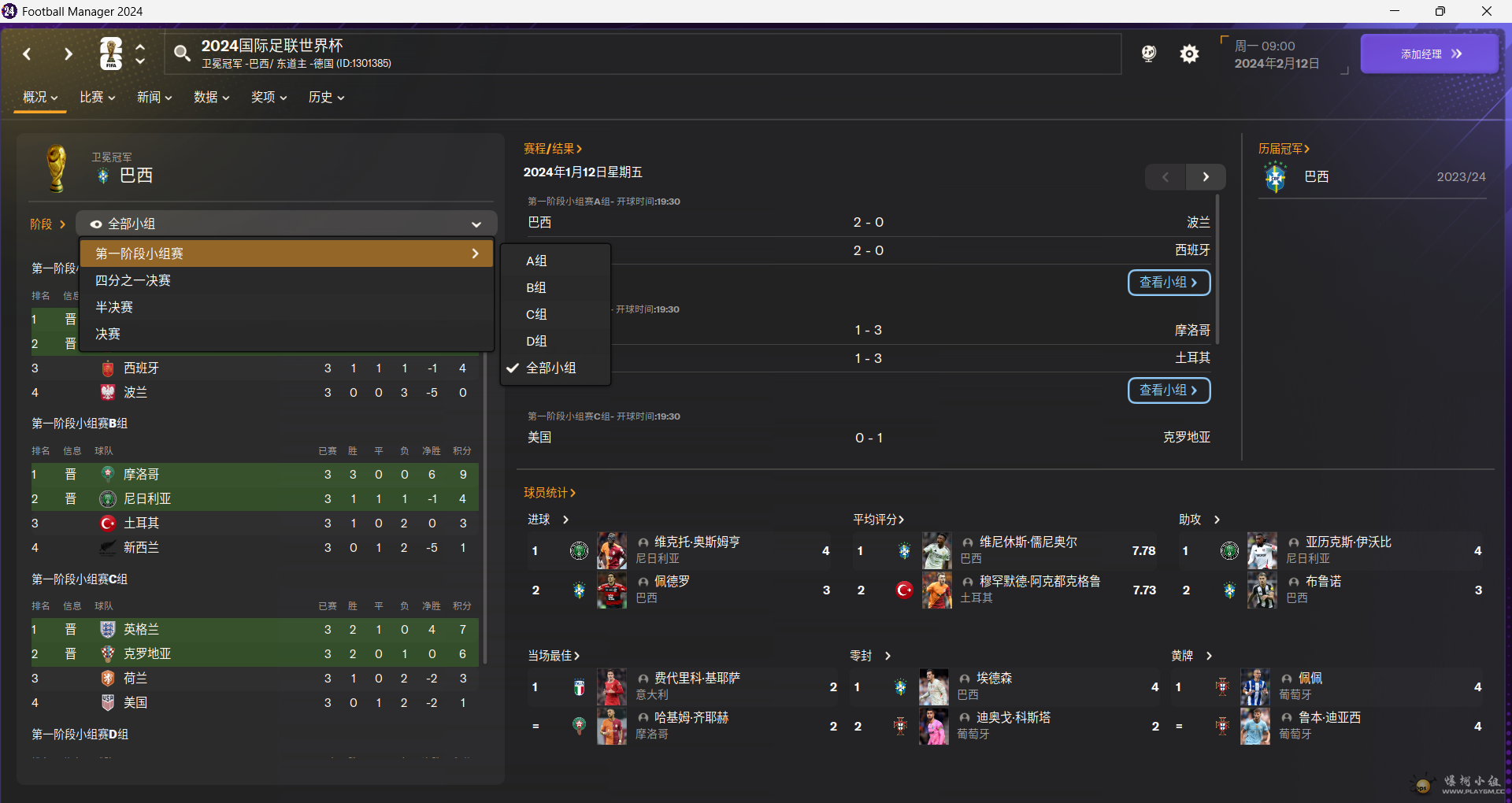The width and height of the screenshot is (1512, 803).
Task: Click the forward navigation arrow
Action: point(69,54)
